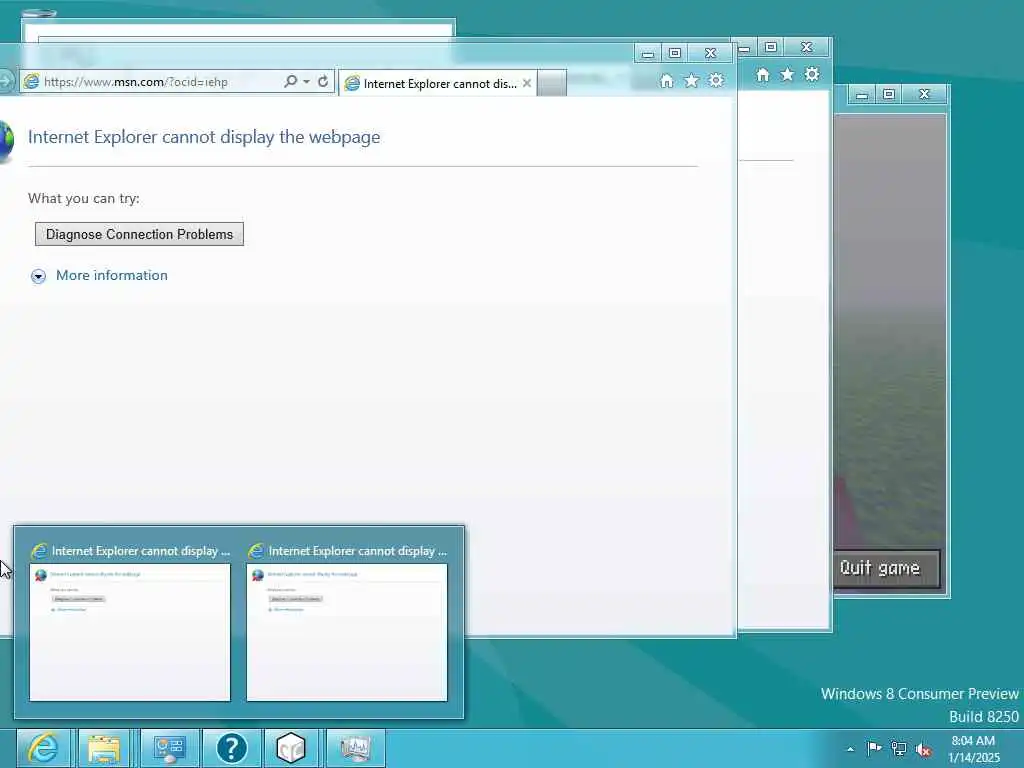Open Control Panel icon on the taskbar
The height and width of the screenshot is (768, 1024).
click(168, 748)
